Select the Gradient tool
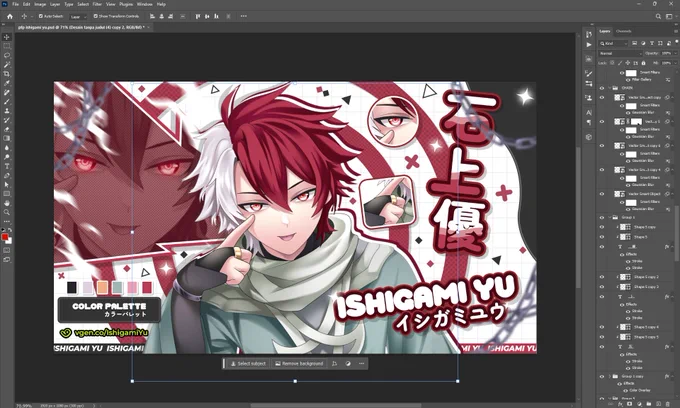 (7, 138)
